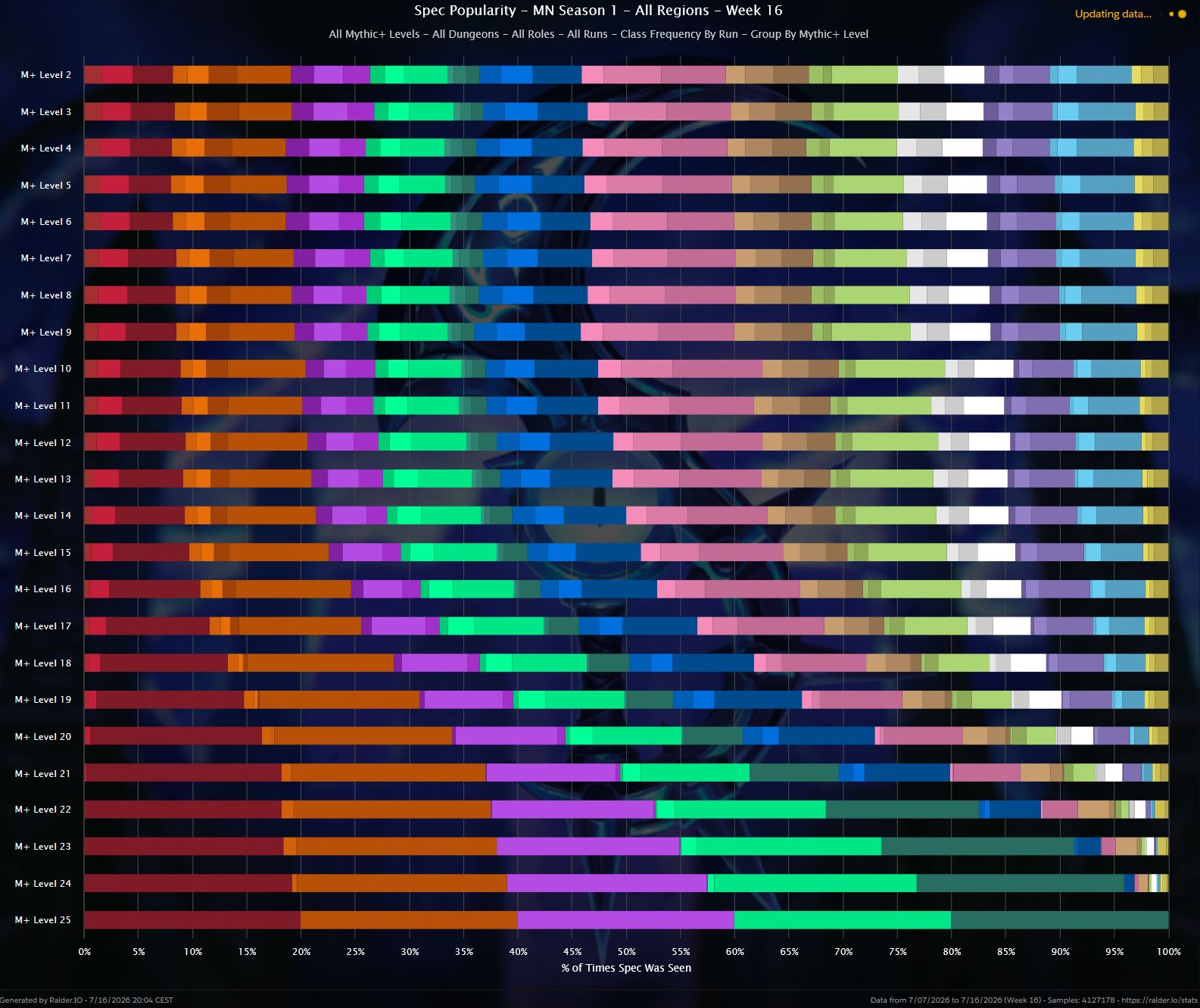Click the '90%' x-axis tick label
This screenshot has width=1200, height=1008.
pos(1060,952)
